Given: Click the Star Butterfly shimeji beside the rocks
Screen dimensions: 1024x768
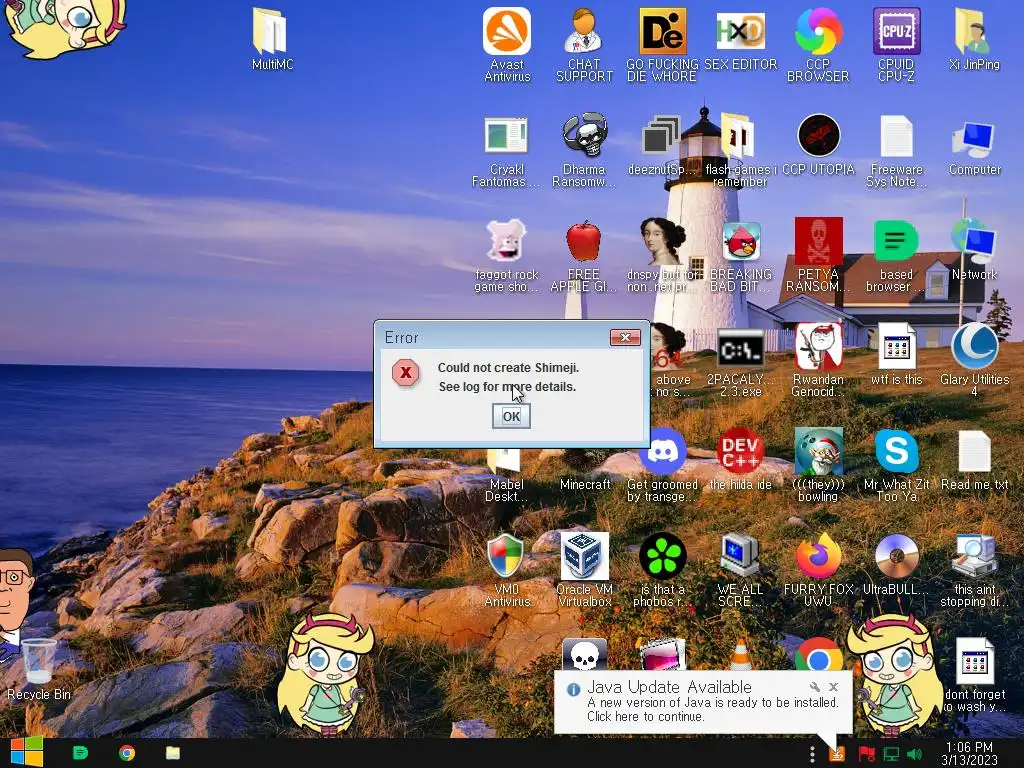Looking at the screenshot, I should (x=327, y=674).
